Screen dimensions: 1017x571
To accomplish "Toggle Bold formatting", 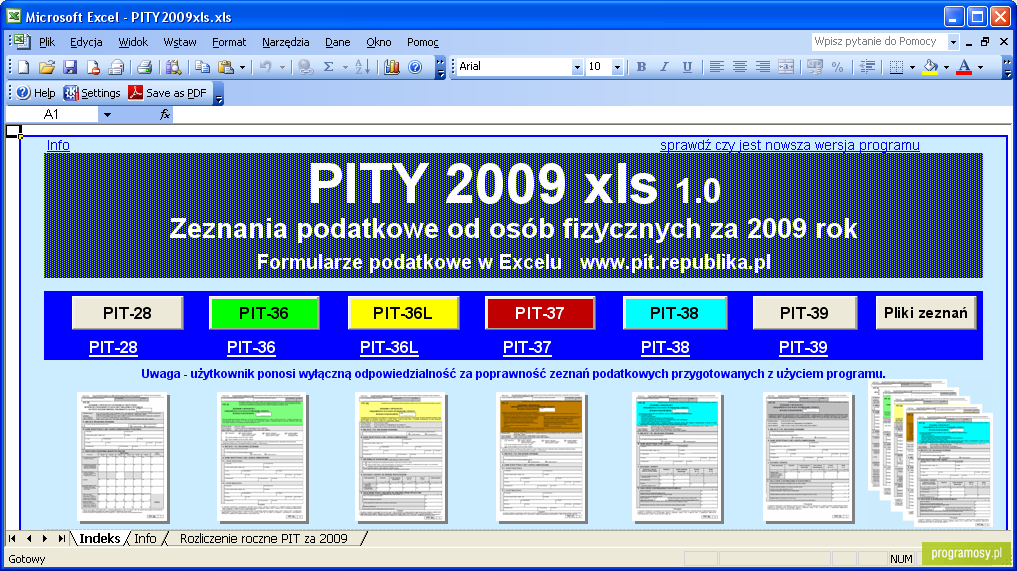I will [x=641, y=67].
